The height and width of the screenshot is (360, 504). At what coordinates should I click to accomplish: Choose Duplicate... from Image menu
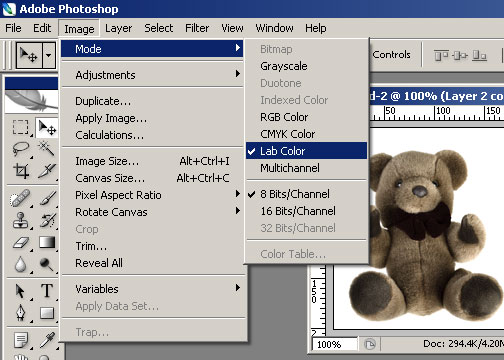click(x=152, y=101)
